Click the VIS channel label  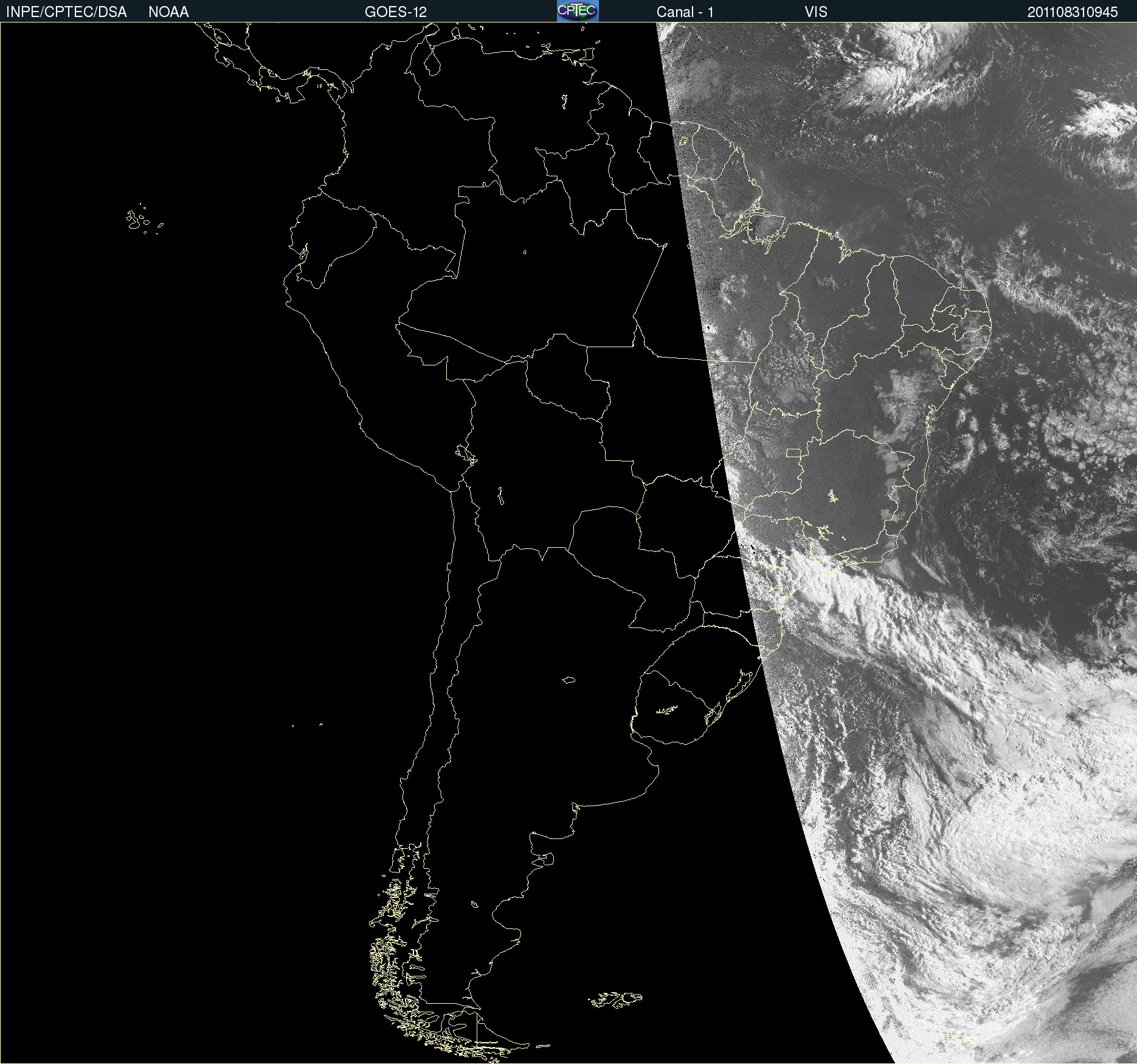click(x=816, y=12)
